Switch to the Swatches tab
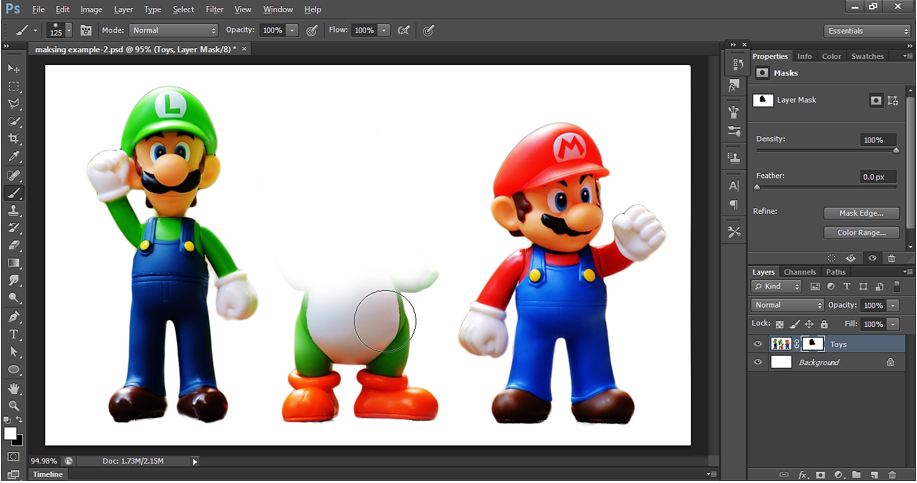The width and height of the screenshot is (917, 483). coord(867,57)
